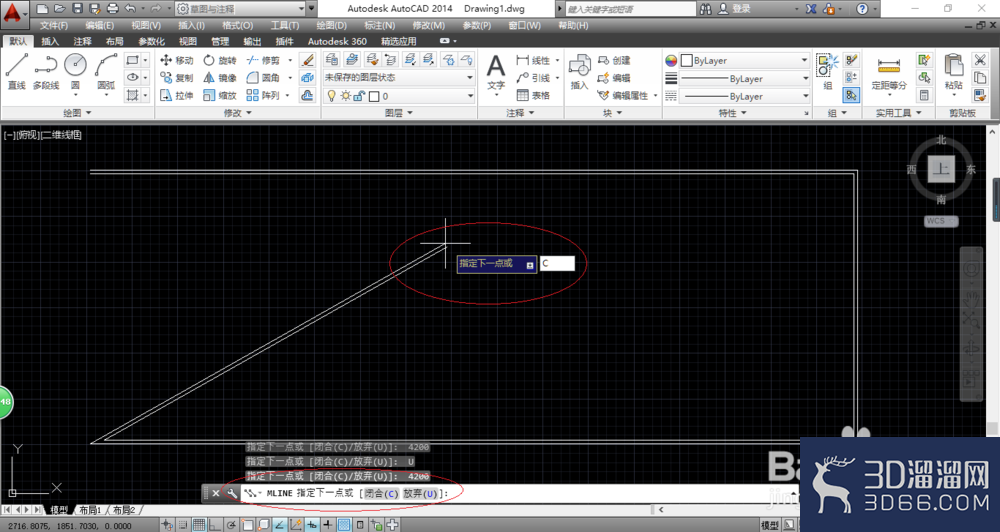Screen dimensions: 1000x532
Task: Open the Text (文字) annotation tool
Action: coord(496,71)
